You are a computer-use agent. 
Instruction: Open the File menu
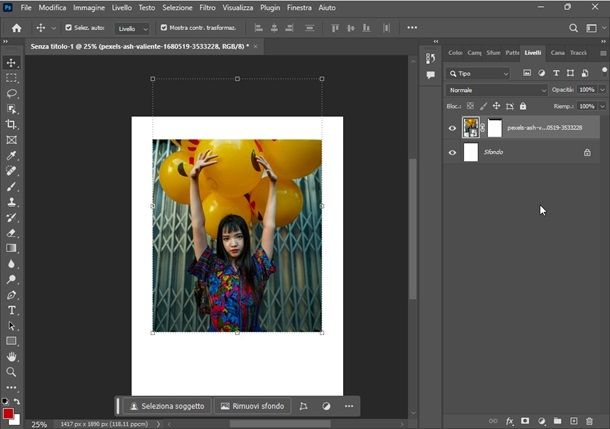coord(26,7)
